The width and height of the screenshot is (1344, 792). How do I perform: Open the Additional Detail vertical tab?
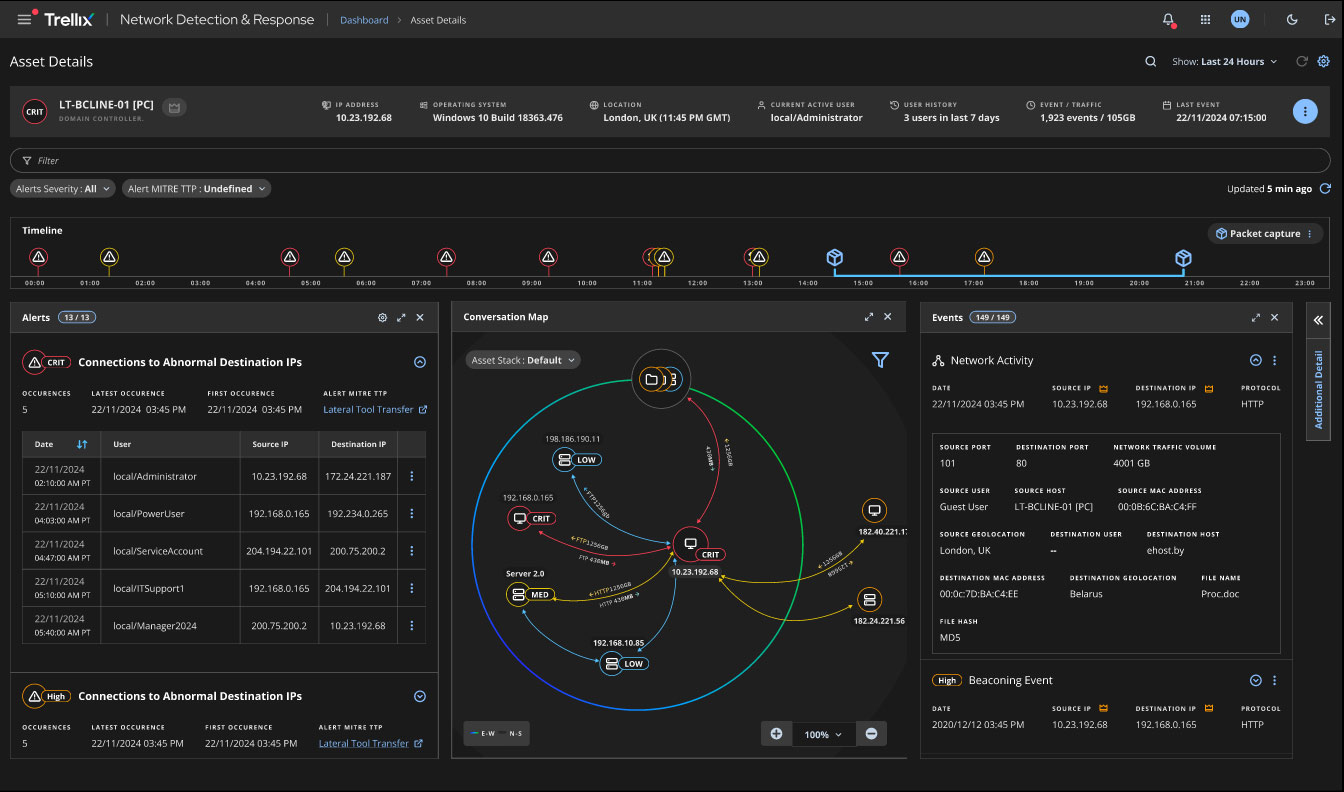point(1318,390)
